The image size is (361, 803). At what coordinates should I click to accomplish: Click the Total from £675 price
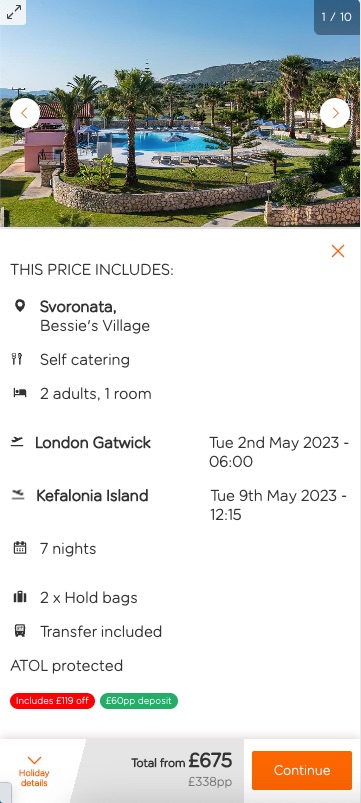click(182, 762)
